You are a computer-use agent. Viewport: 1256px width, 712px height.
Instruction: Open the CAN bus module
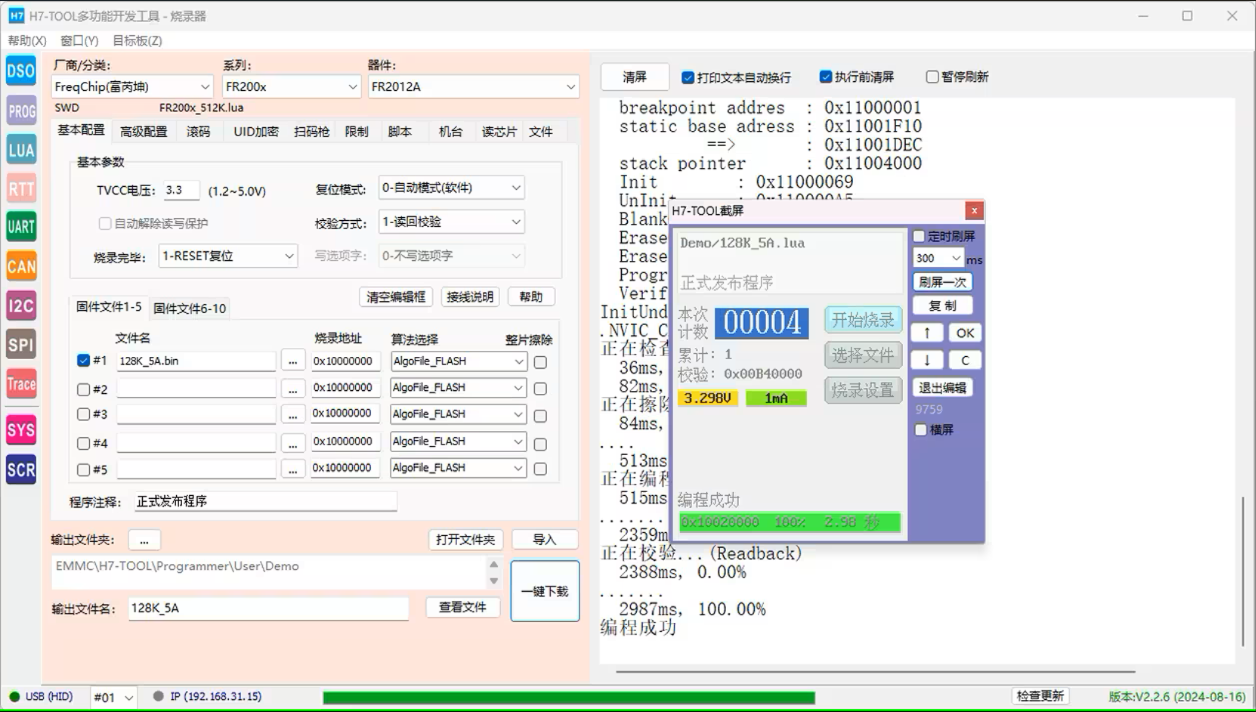click(21, 266)
